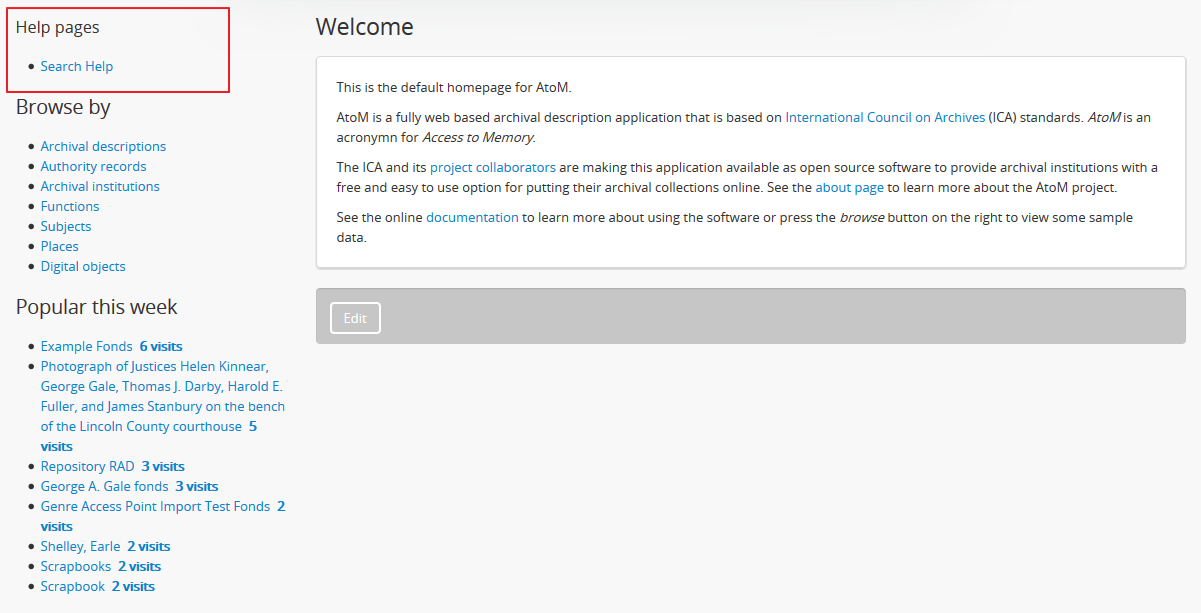Click the Edit button below welcome text
This screenshot has height=613, width=1201.
tap(355, 318)
